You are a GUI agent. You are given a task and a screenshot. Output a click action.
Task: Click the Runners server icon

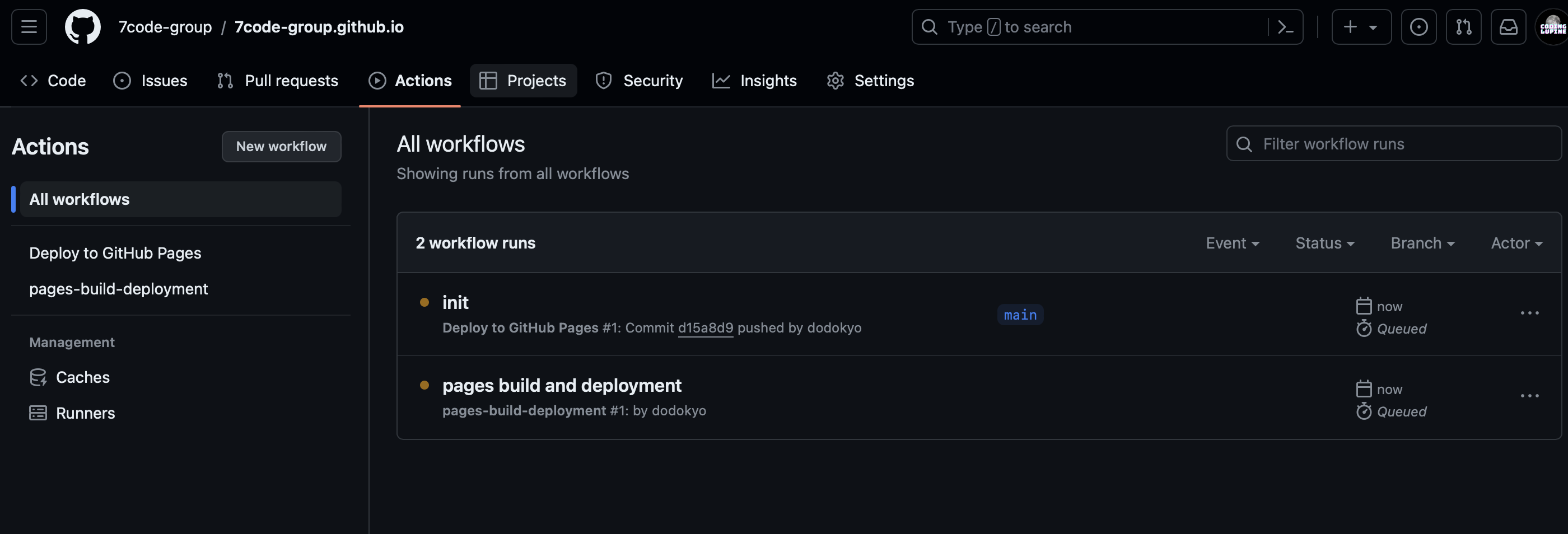[38, 413]
